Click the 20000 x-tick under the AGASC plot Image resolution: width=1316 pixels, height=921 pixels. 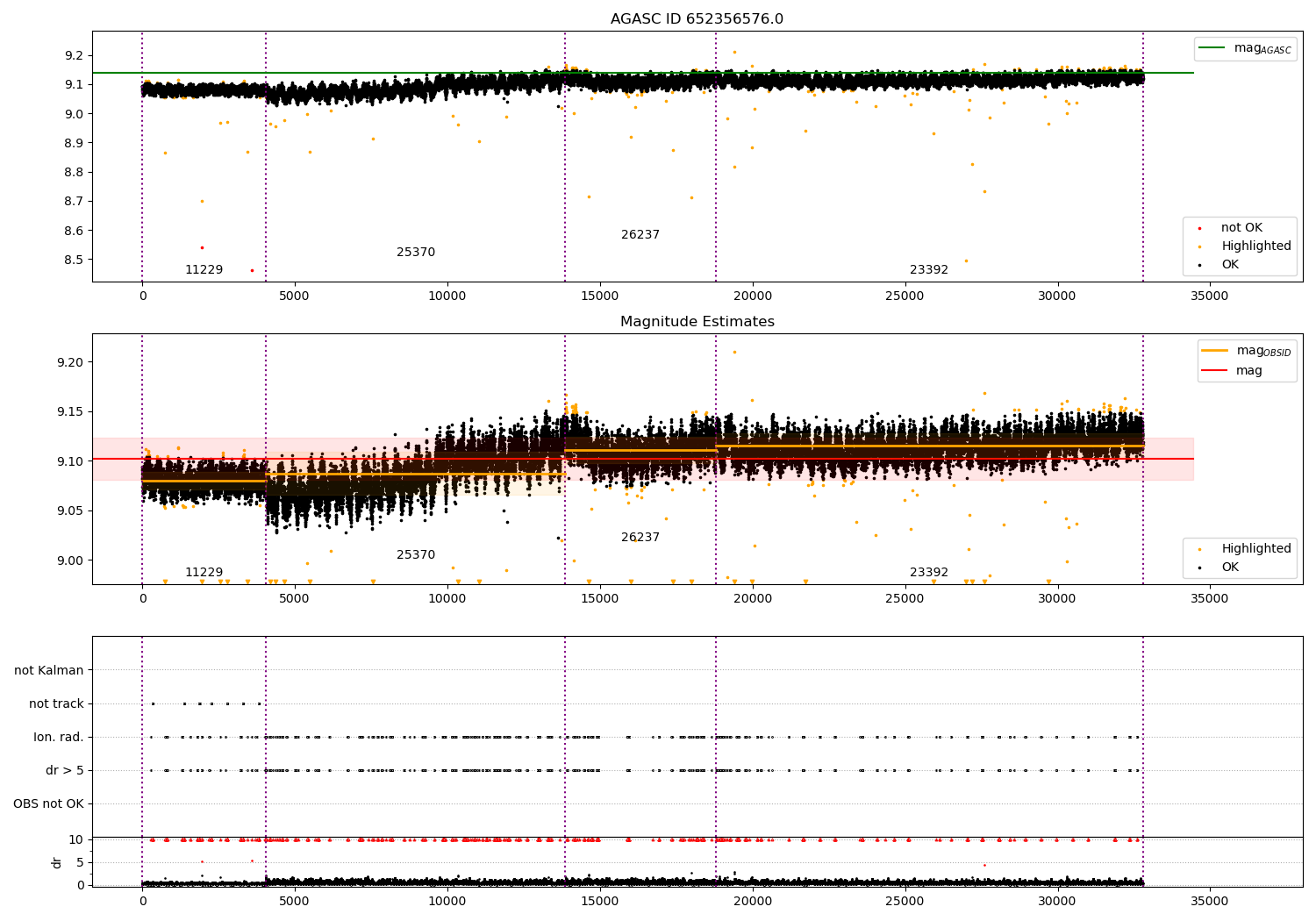point(752,296)
